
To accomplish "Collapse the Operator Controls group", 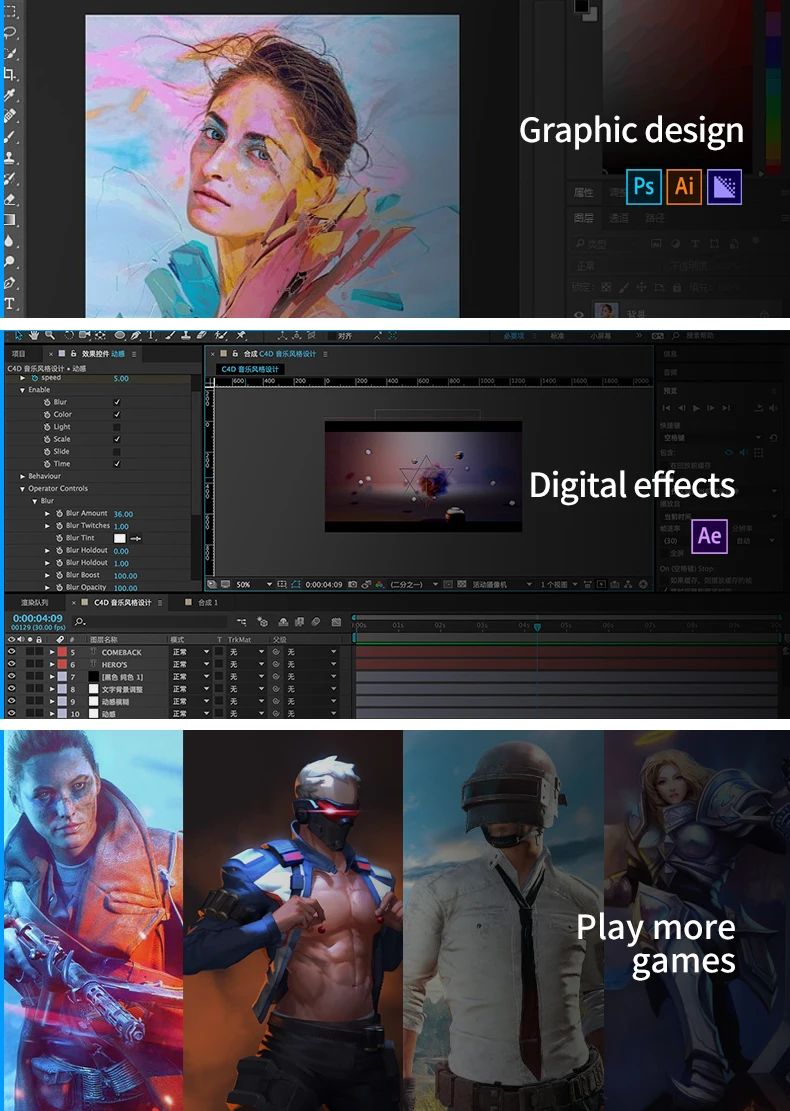I will pyautogui.click(x=23, y=489).
